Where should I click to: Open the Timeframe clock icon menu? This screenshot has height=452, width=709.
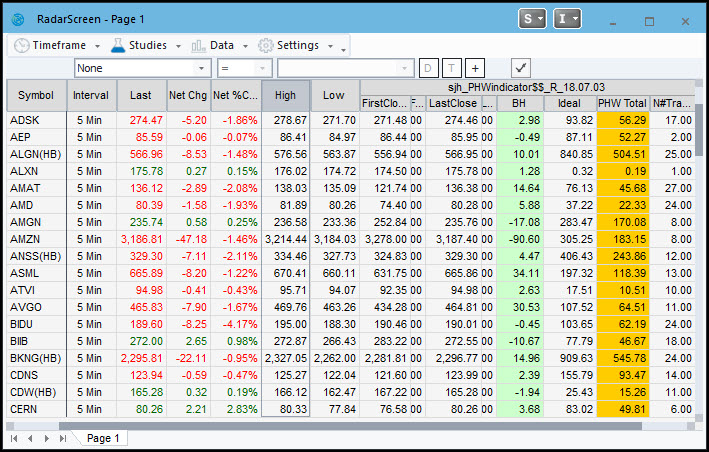click(x=21, y=45)
